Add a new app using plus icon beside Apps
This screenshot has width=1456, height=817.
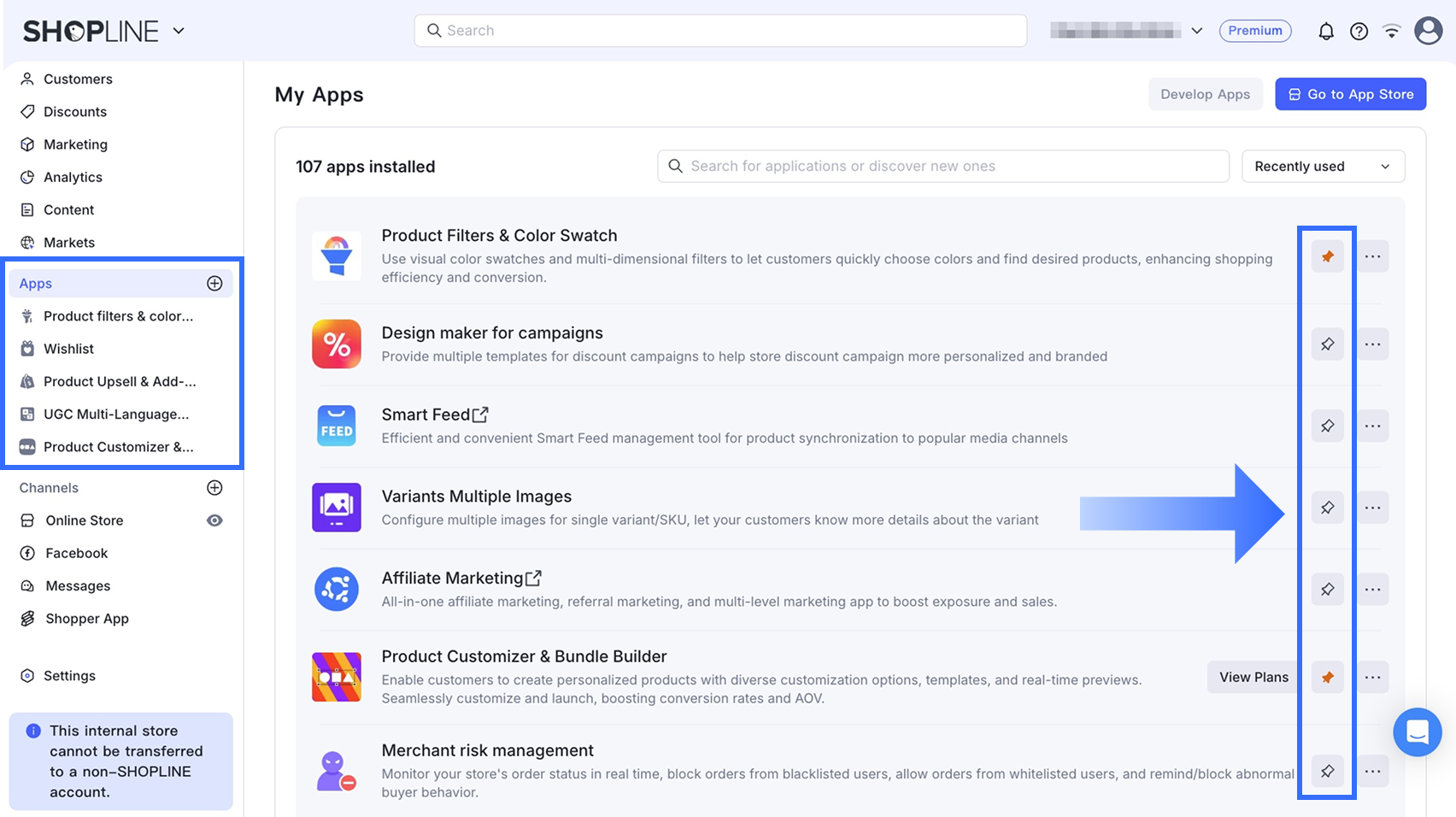click(x=214, y=284)
